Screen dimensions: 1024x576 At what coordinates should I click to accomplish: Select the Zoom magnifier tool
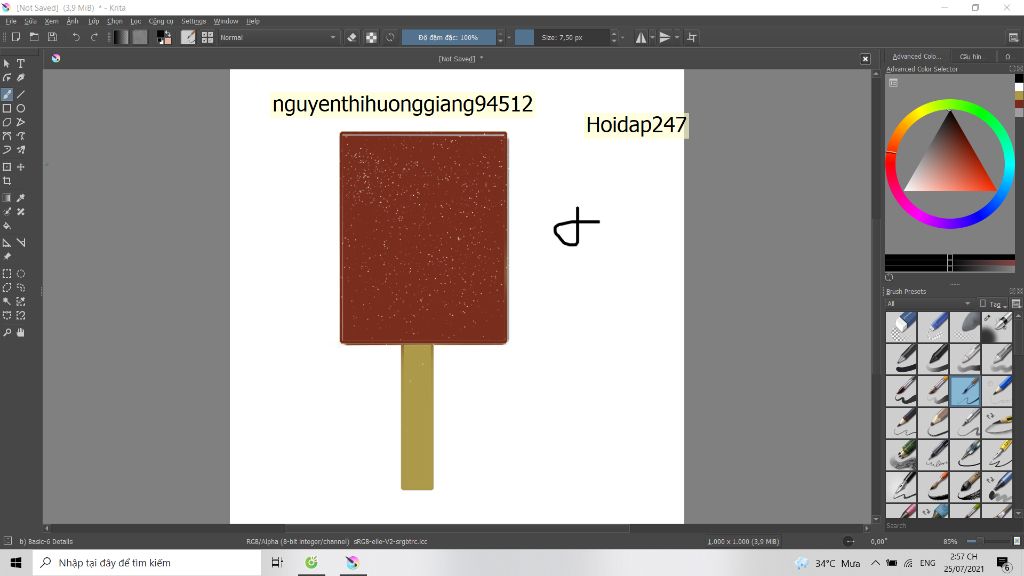coord(7,332)
